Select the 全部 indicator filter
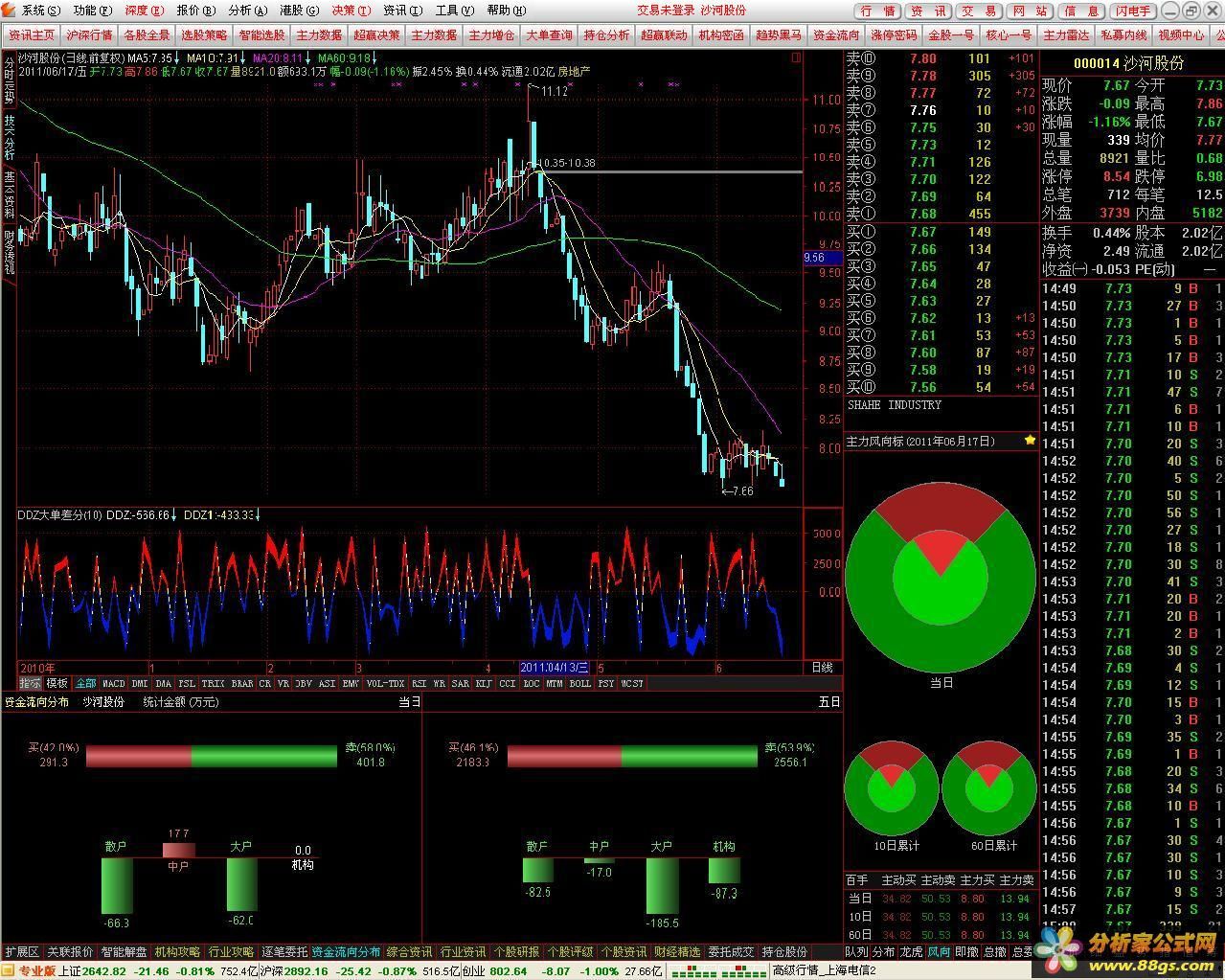 click(x=85, y=684)
